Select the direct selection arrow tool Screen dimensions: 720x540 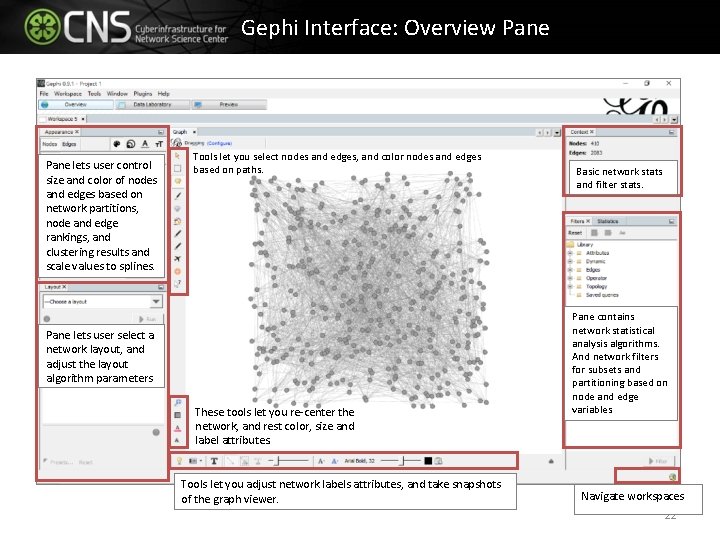pos(178,156)
